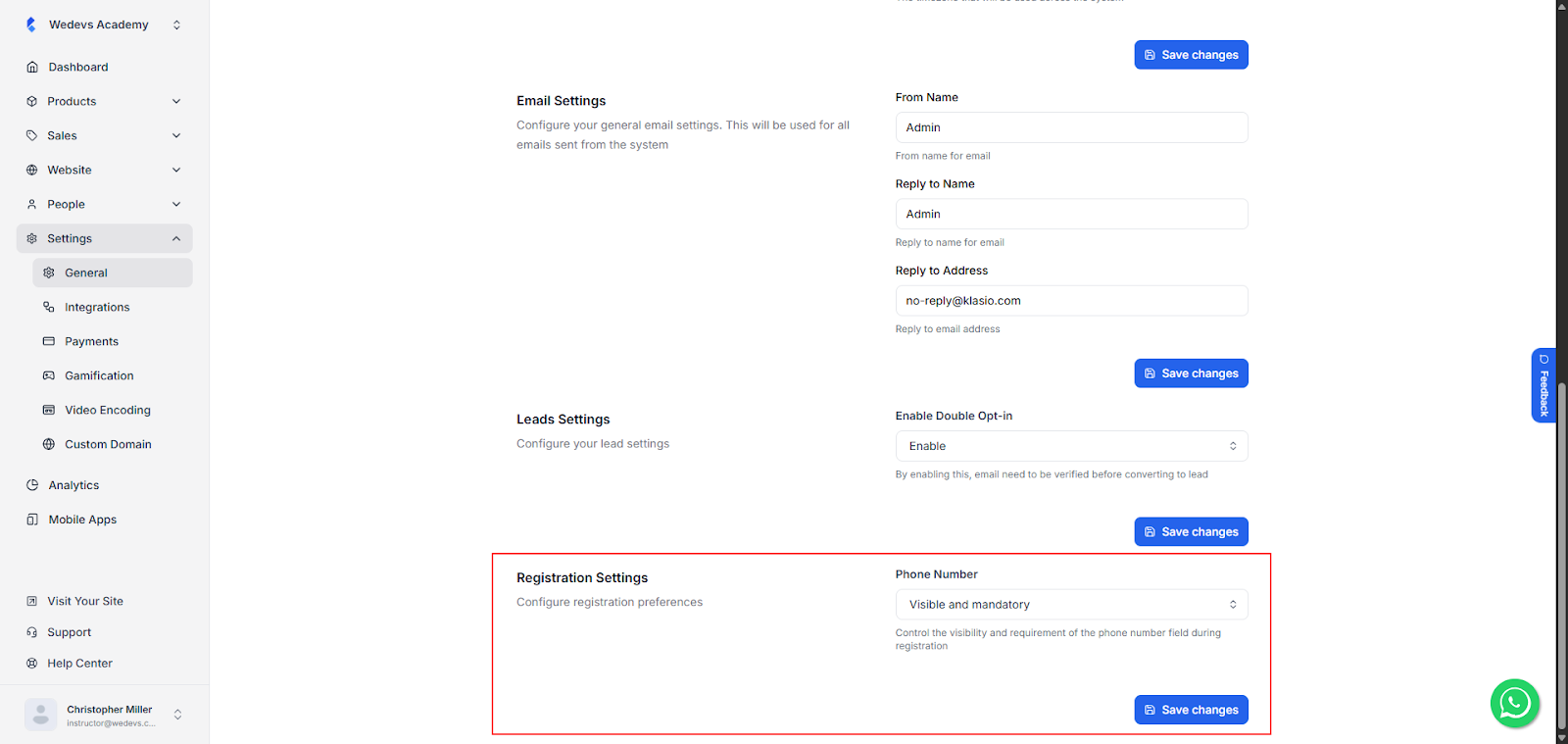Click the Mobile Apps icon
The height and width of the screenshot is (744, 1568).
[x=32, y=520]
